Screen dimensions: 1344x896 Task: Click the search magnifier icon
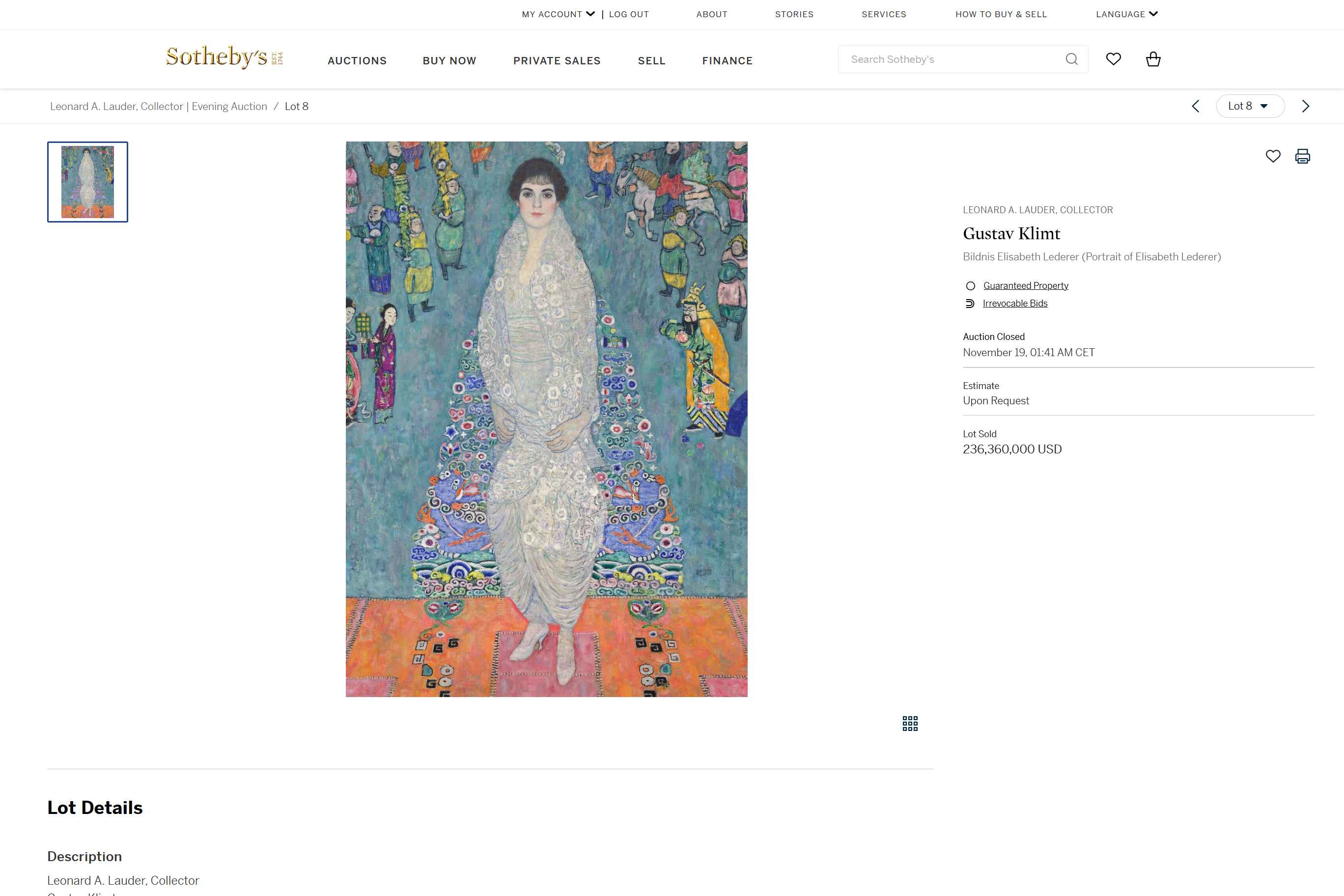pyautogui.click(x=1071, y=59)
